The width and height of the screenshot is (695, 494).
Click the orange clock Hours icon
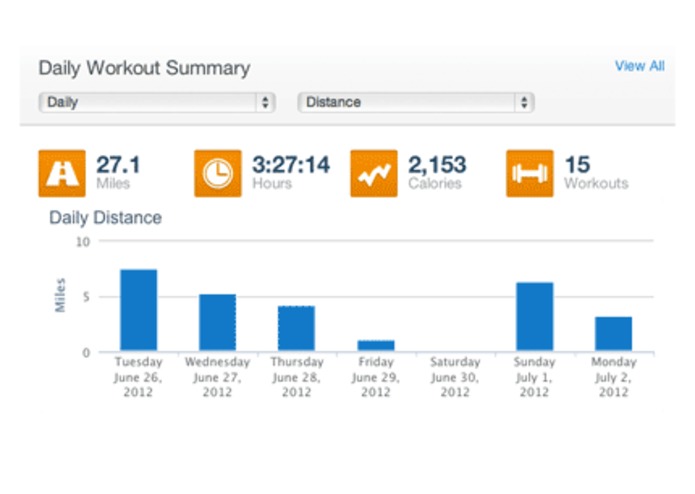click(218, 173)
